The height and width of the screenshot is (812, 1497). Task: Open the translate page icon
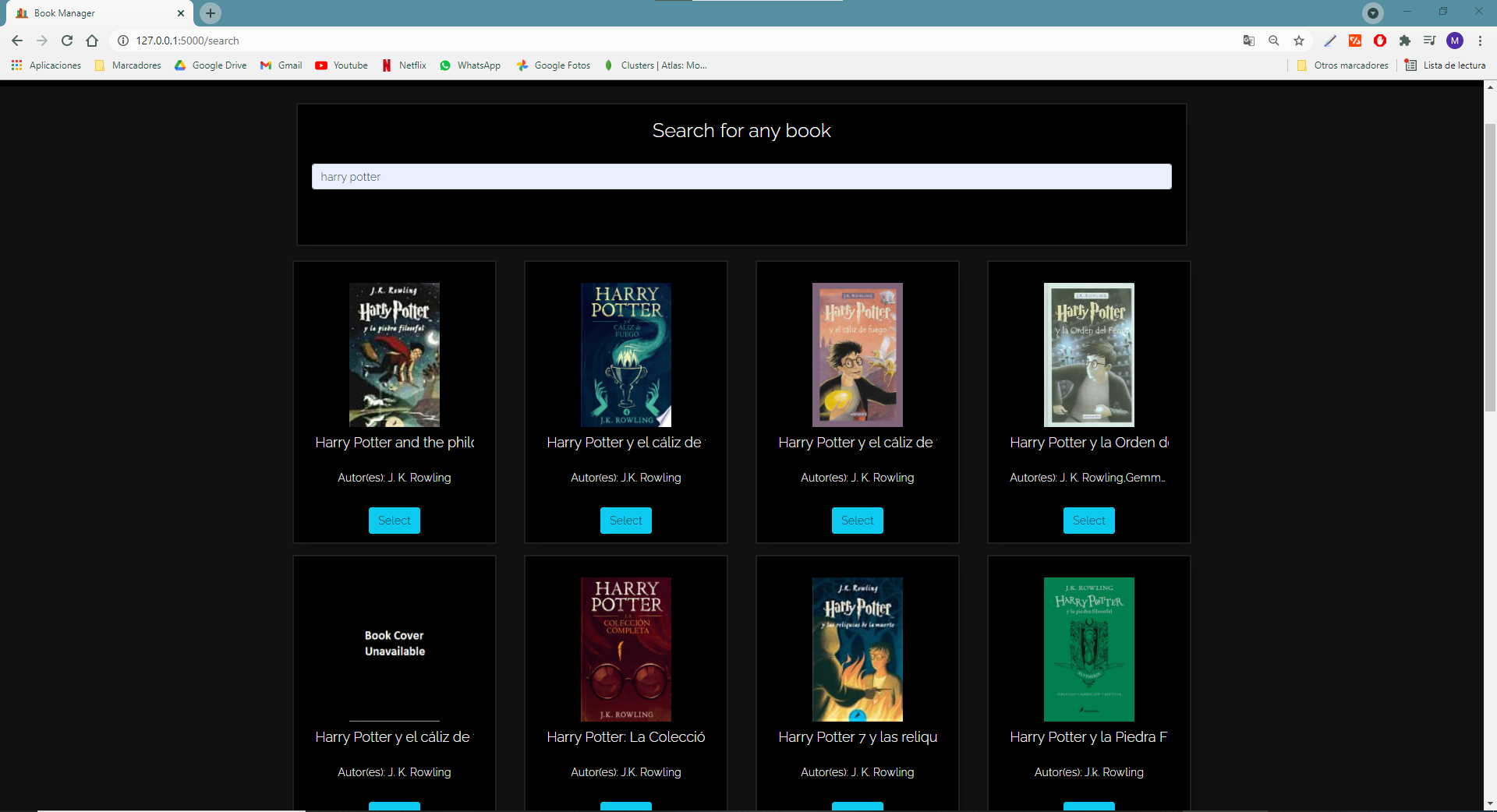(x=1249, y=41)
